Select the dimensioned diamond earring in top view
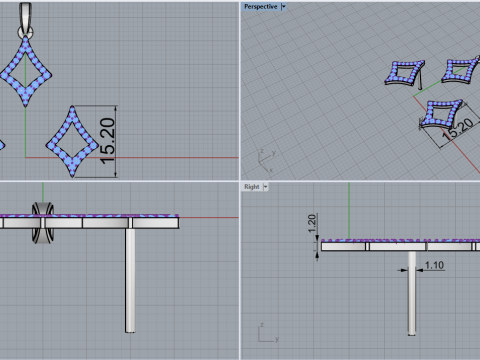 coord(72,141)
